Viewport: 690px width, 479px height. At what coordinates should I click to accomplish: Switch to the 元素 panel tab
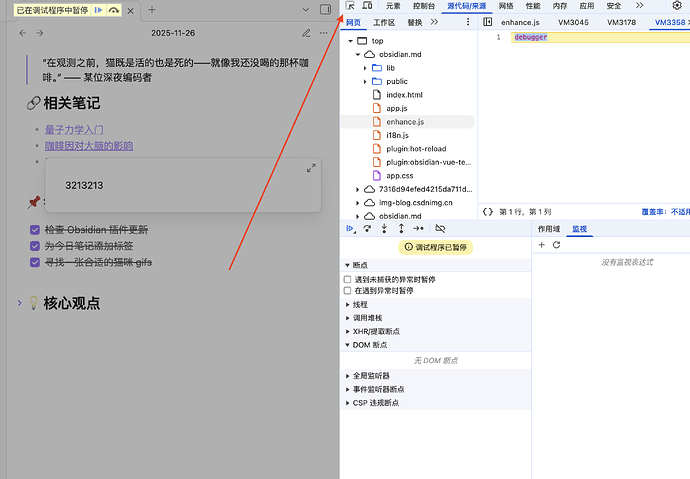[x=393, y=6]
